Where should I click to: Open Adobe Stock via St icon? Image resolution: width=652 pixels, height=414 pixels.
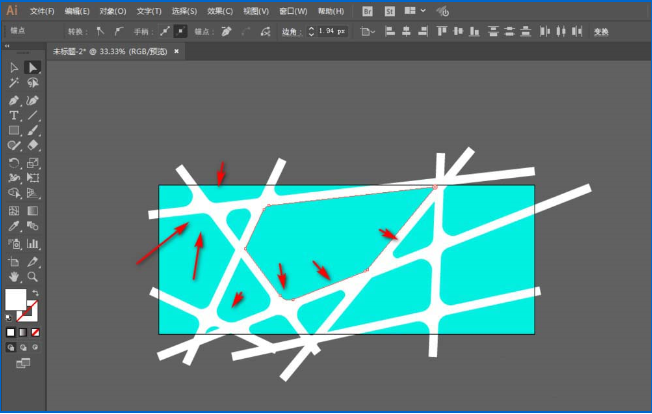click(389, 11)
